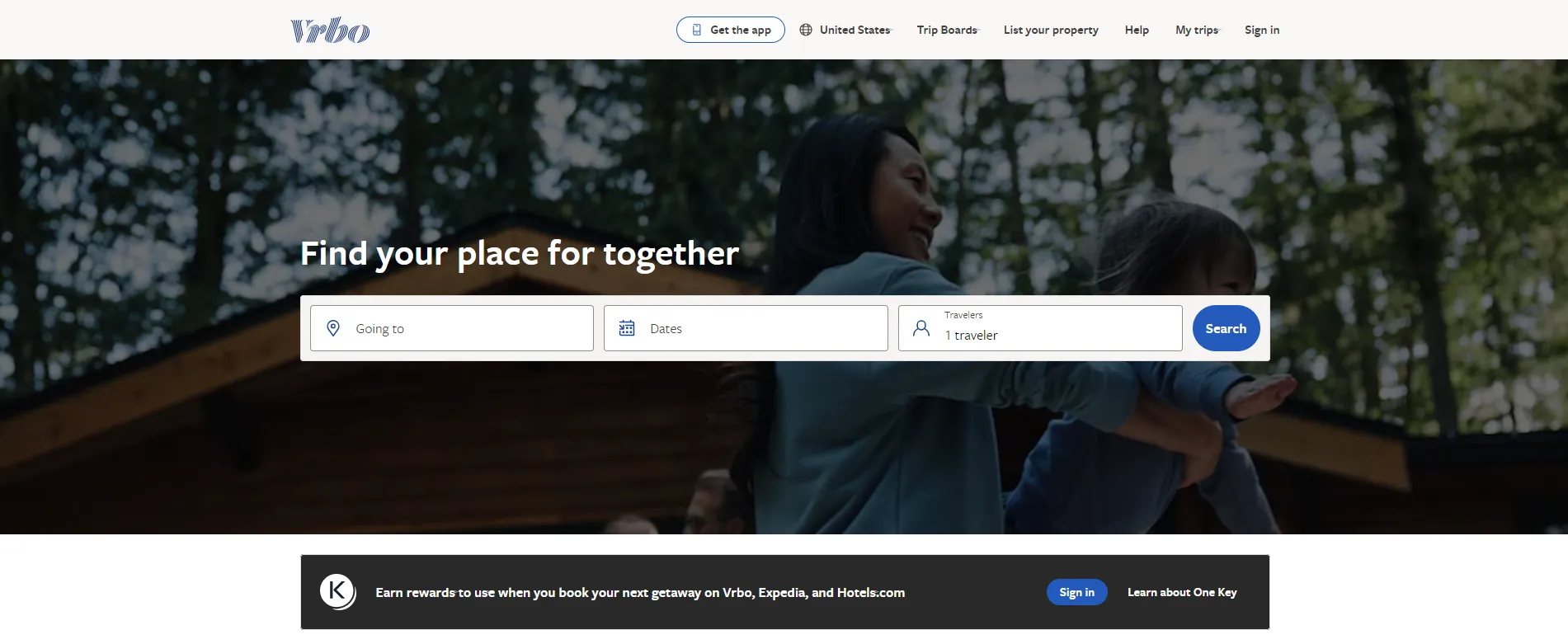
Task: Open List your property link
Action: click(x=1051, y=30)
